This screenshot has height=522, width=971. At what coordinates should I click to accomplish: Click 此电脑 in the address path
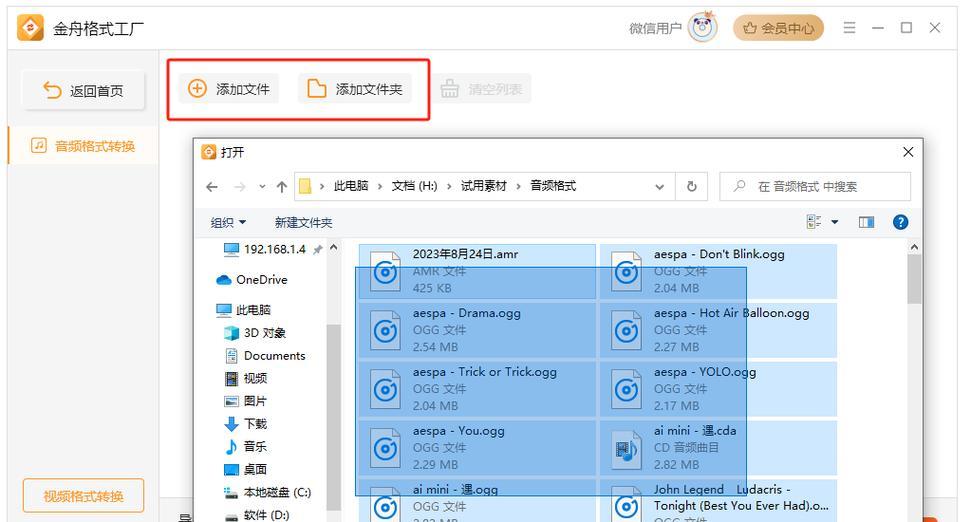[351, 186]
